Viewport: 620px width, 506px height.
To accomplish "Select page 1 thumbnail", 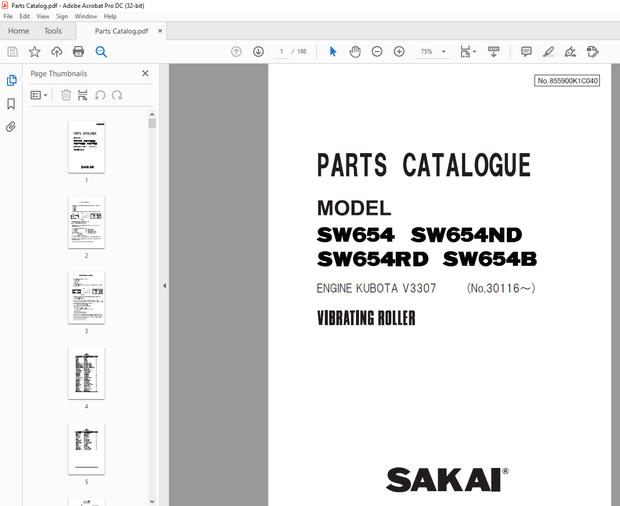I will tap(87, 147).
